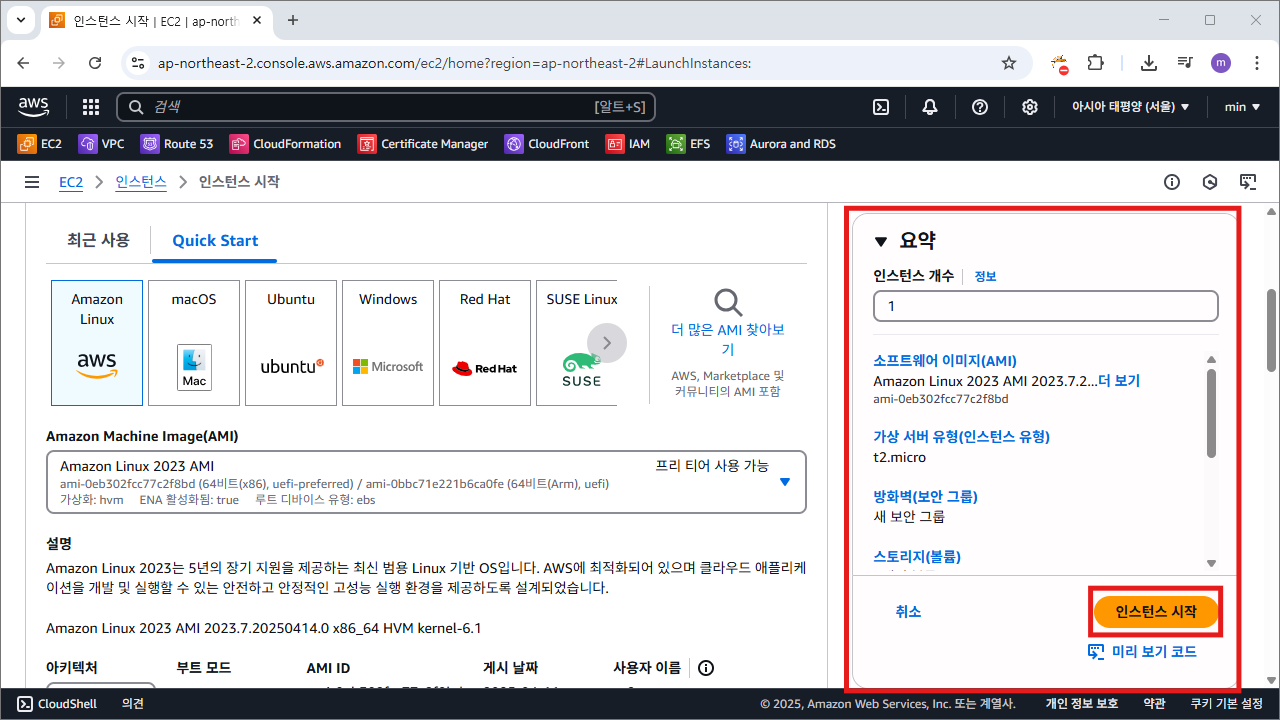This screenshot has height=720, width=1280.
Task: Click the 정보 link beside 인스턴스 개수
Action: (x=985, y=277)
